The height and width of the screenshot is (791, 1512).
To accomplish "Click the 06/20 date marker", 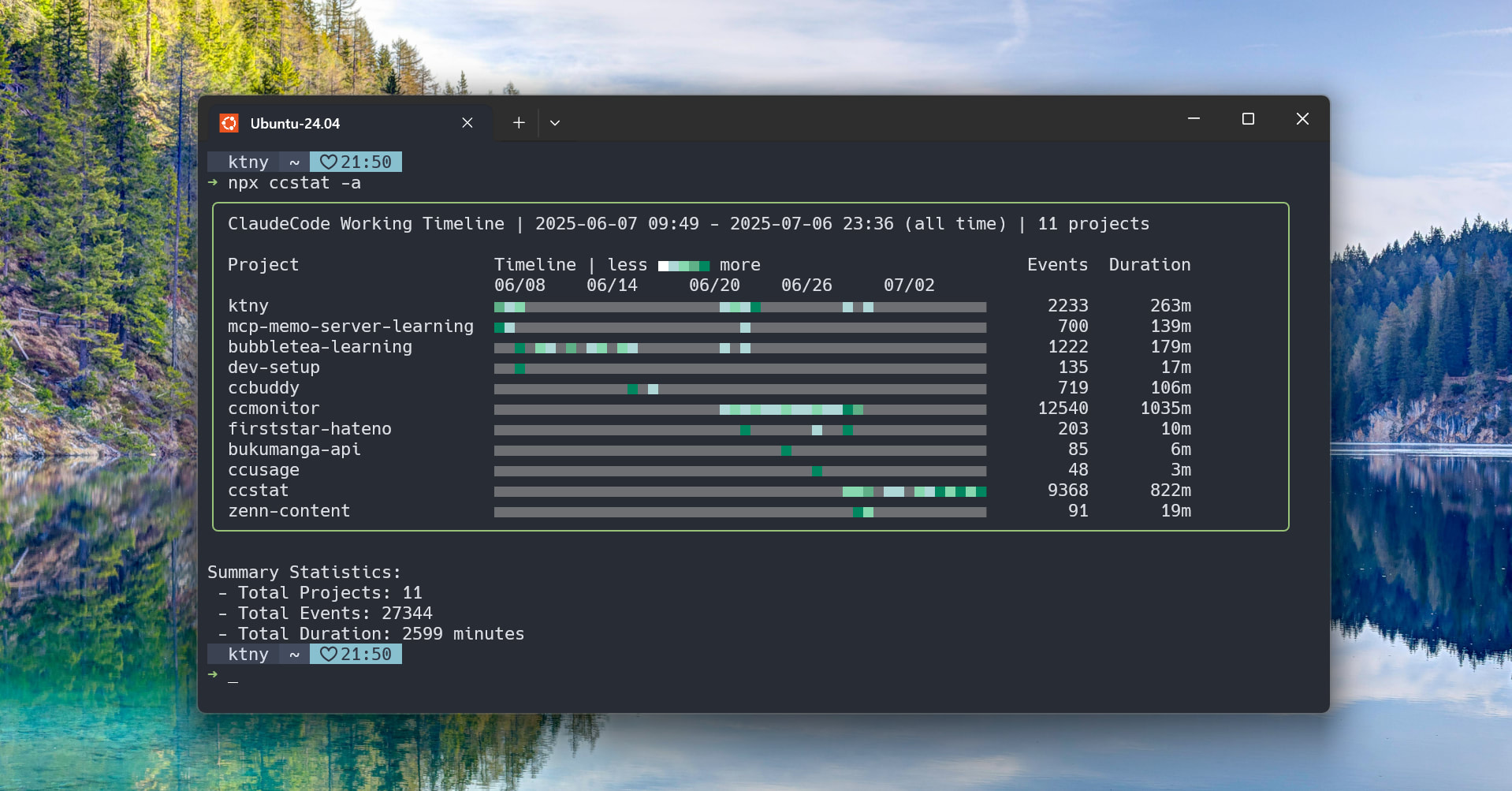I will click(x=714, y=285).
